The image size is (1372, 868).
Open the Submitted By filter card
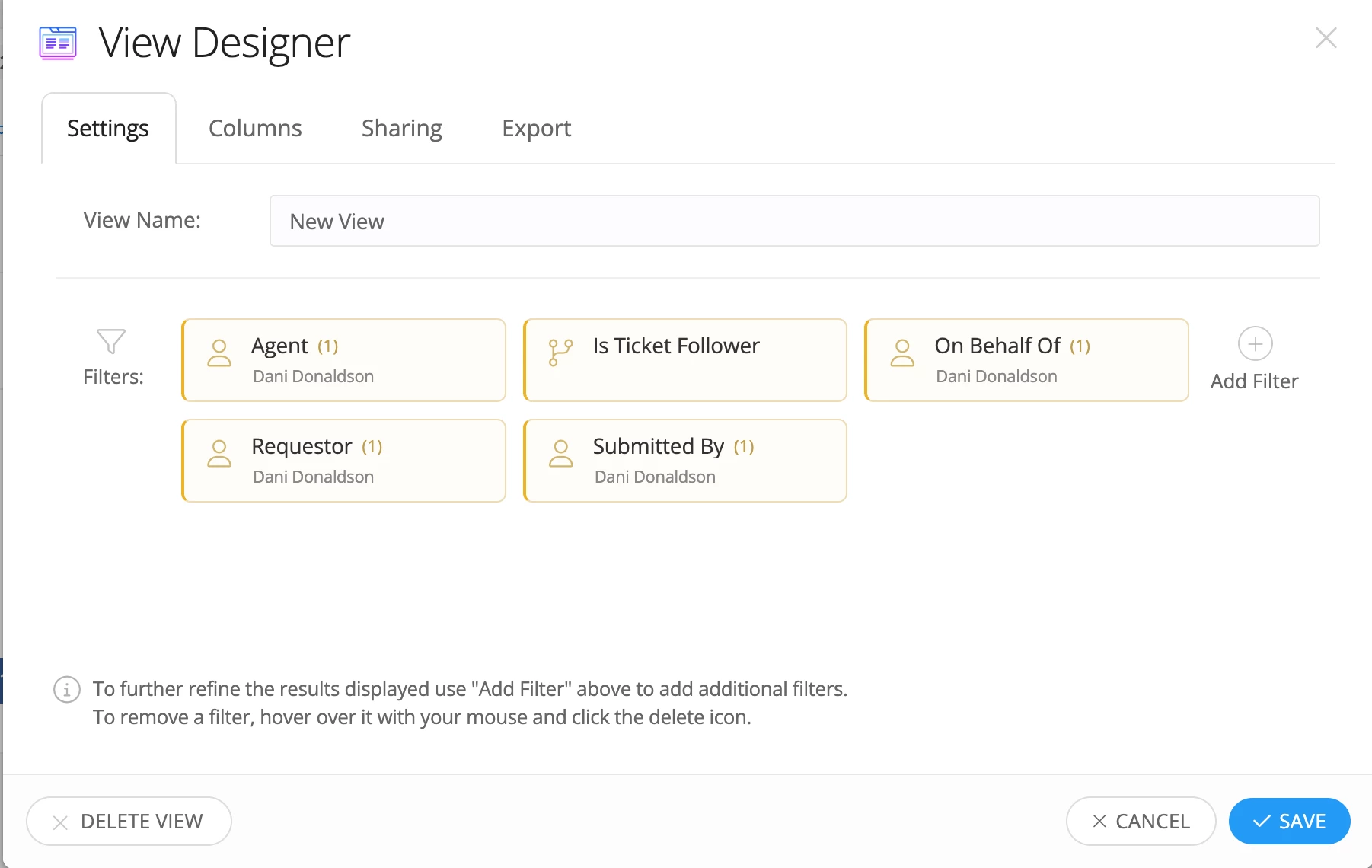click(x=685, y=461)
